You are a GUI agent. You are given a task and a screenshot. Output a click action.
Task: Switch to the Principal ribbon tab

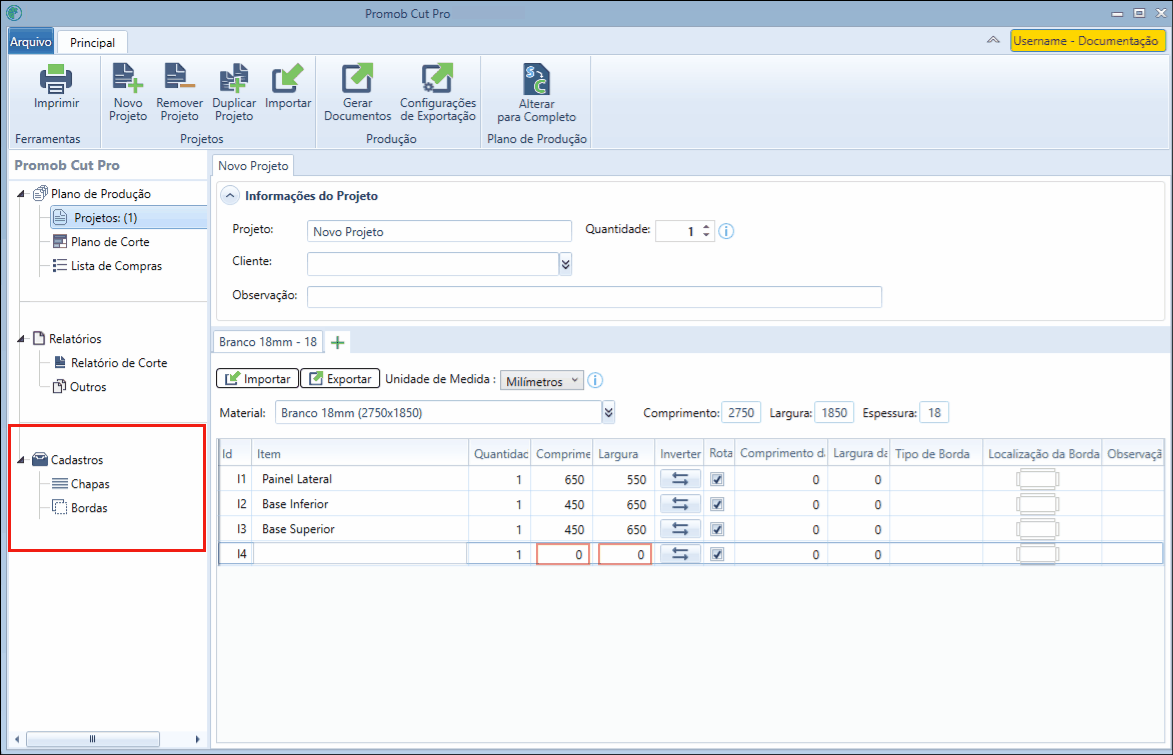92,42
